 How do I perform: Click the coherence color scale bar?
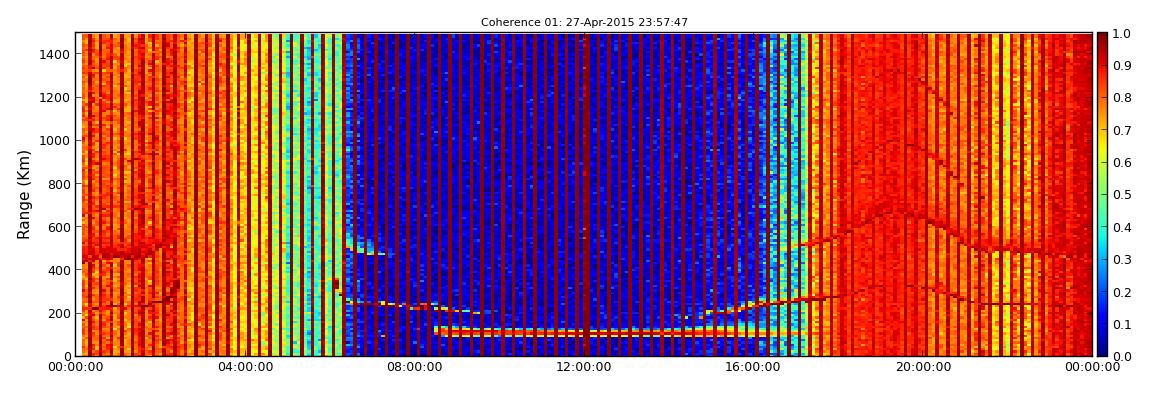1102,194
